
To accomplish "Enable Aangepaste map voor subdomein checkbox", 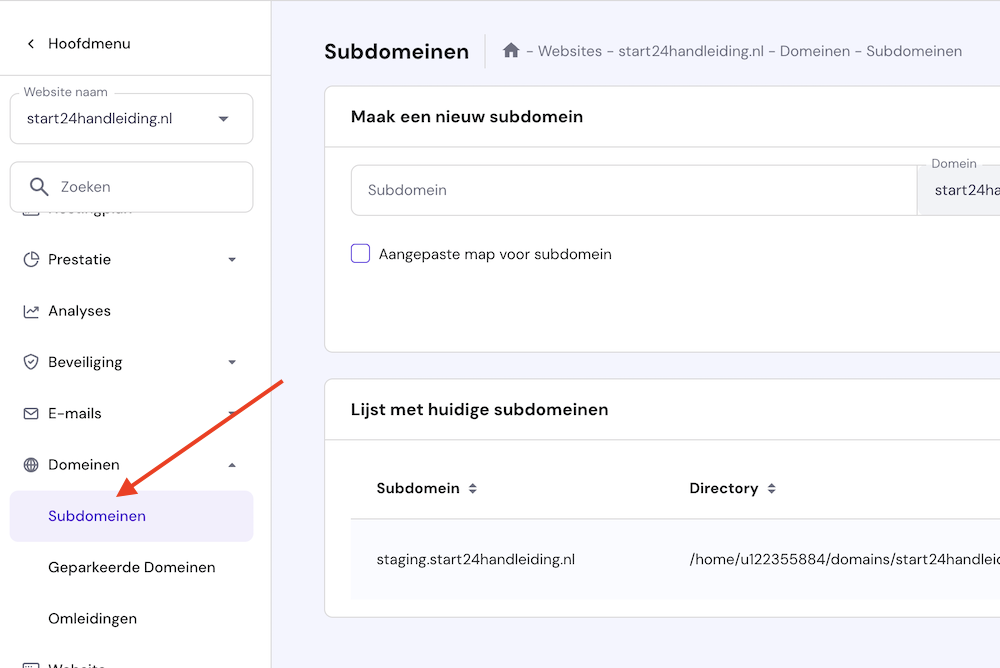I will pos(360,254).
